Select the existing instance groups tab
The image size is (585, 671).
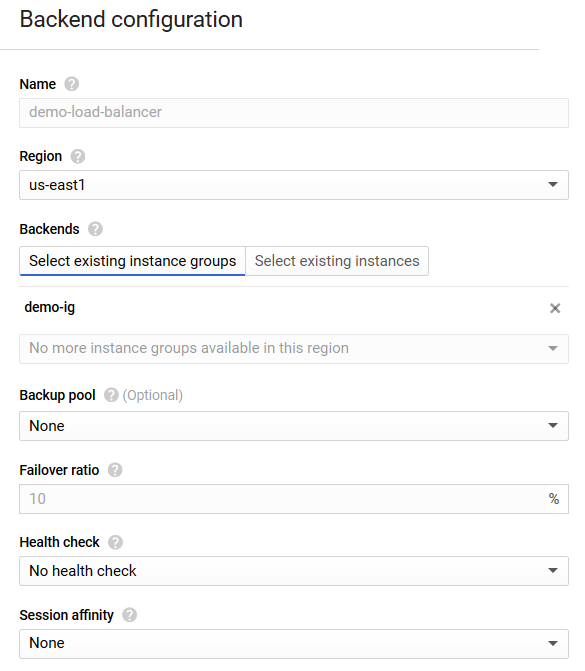[132, 261]
